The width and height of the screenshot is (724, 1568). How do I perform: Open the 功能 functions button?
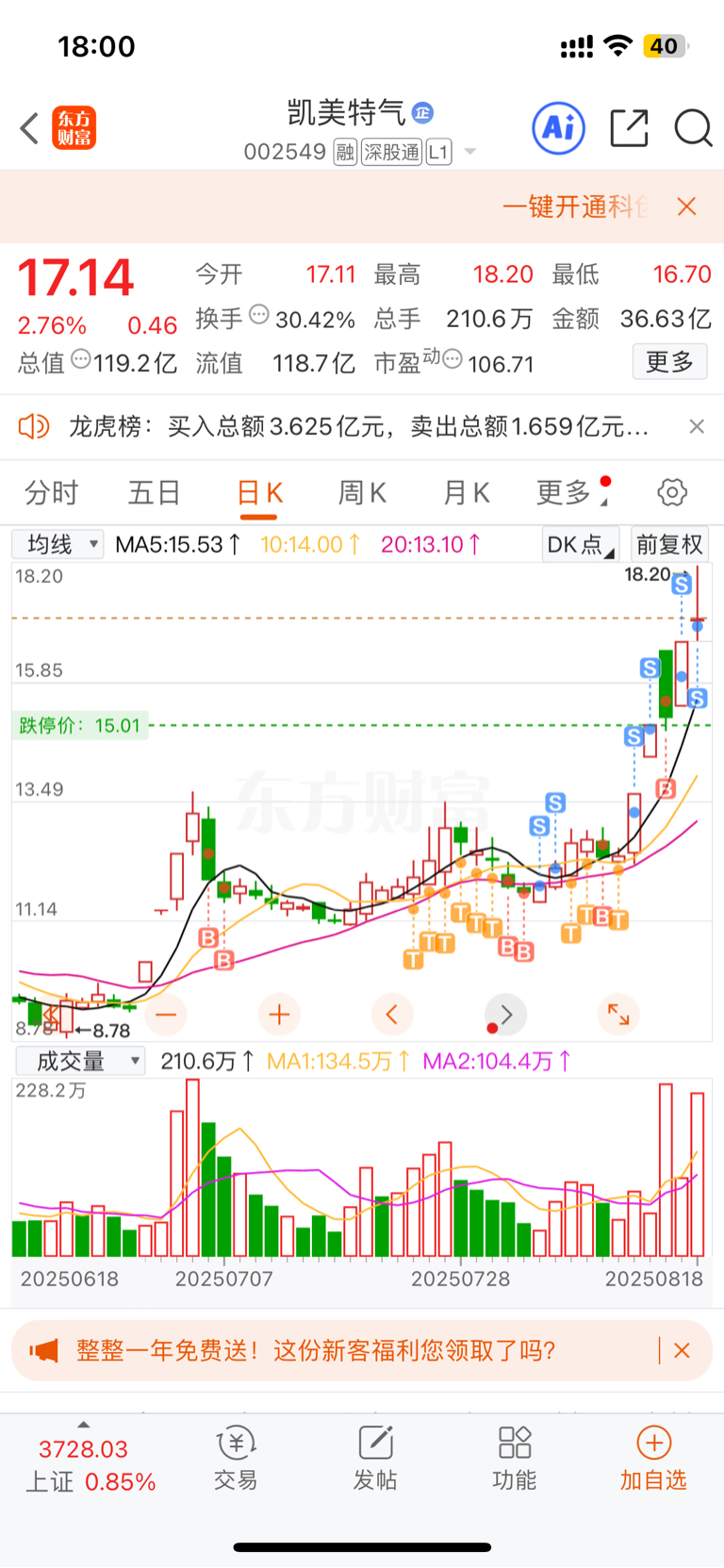coord(515,1458)
